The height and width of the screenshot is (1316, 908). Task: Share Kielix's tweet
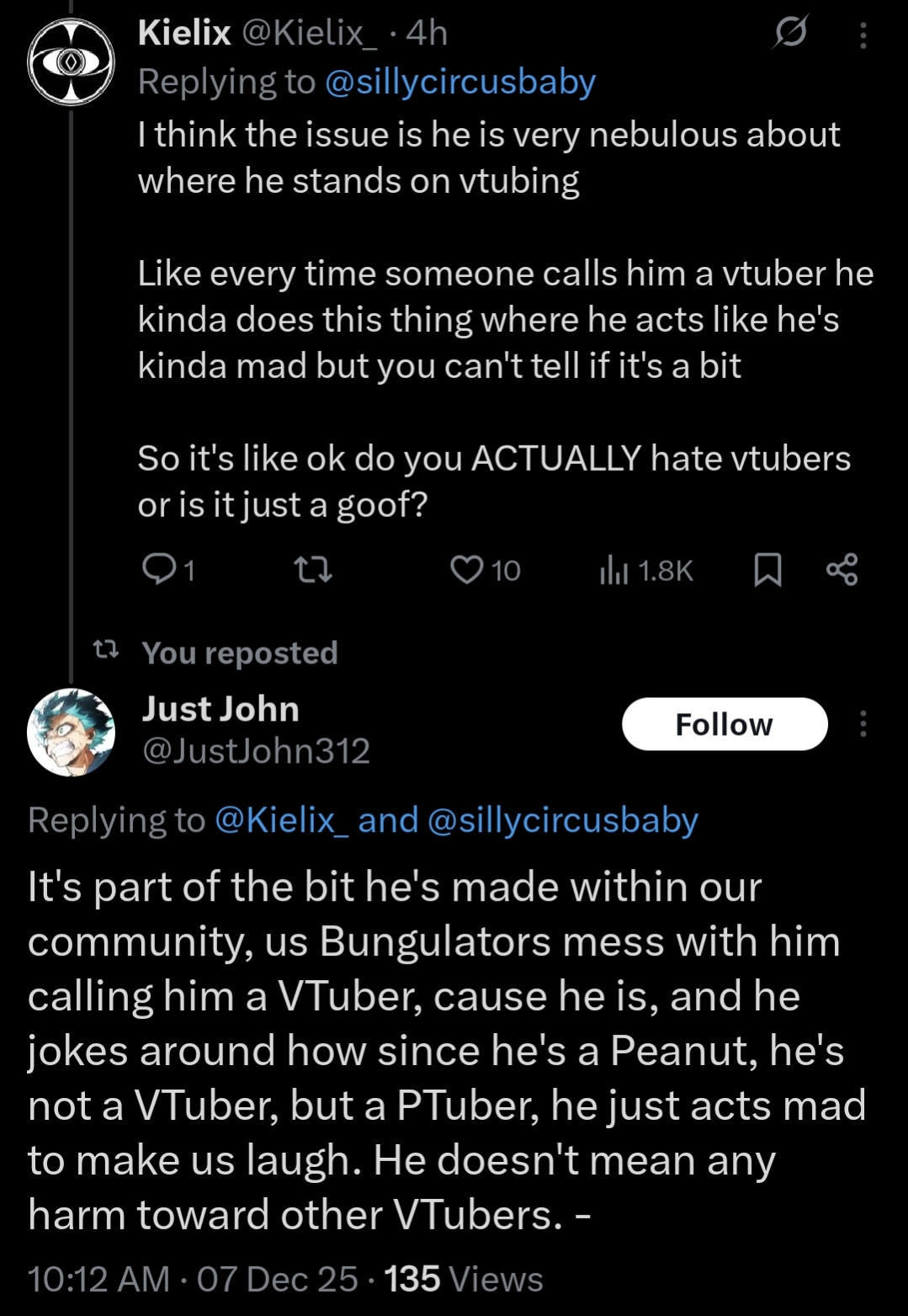(x=842, y=570)
